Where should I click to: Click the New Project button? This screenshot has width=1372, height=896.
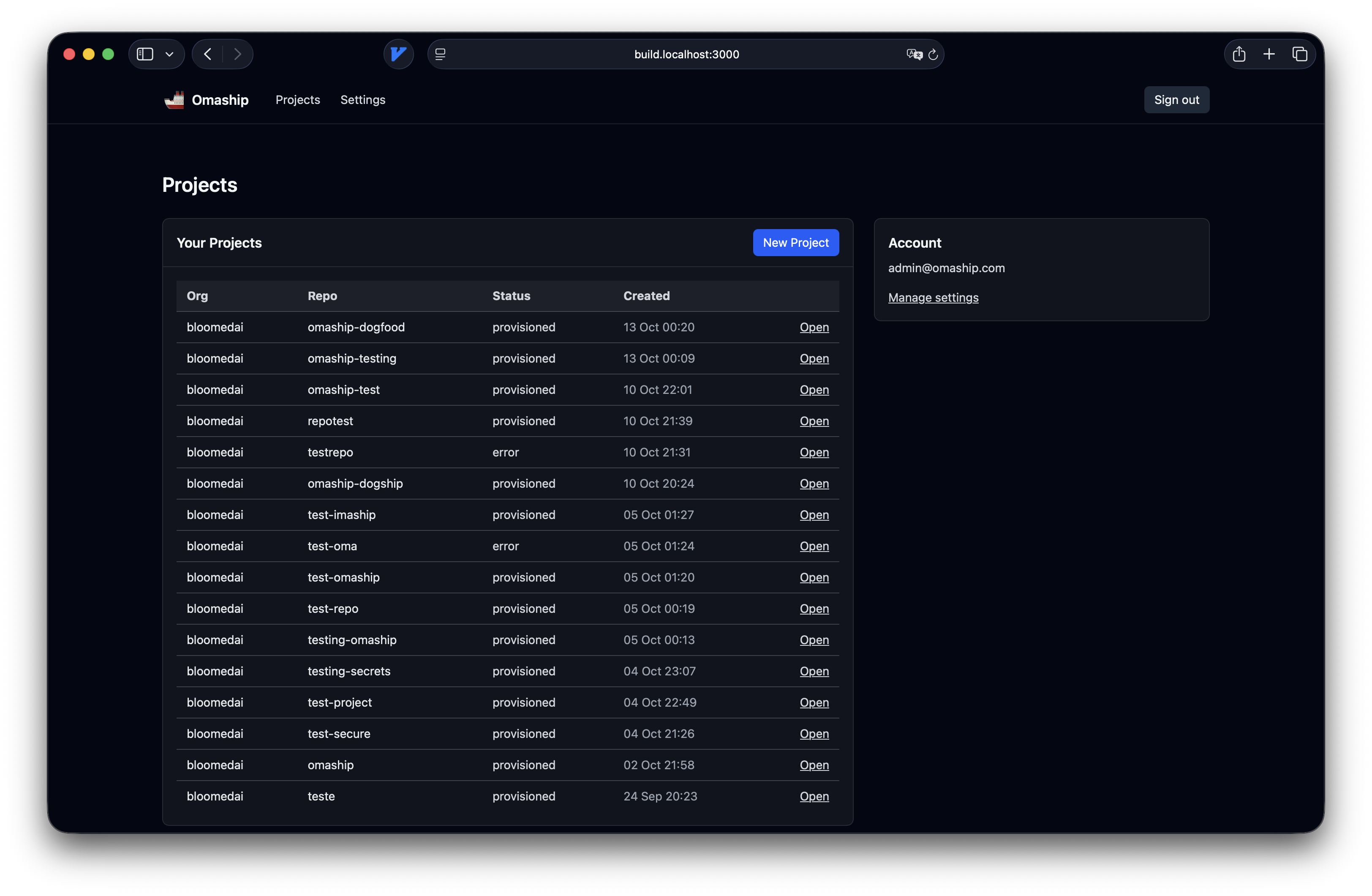[x=795, y=243]
